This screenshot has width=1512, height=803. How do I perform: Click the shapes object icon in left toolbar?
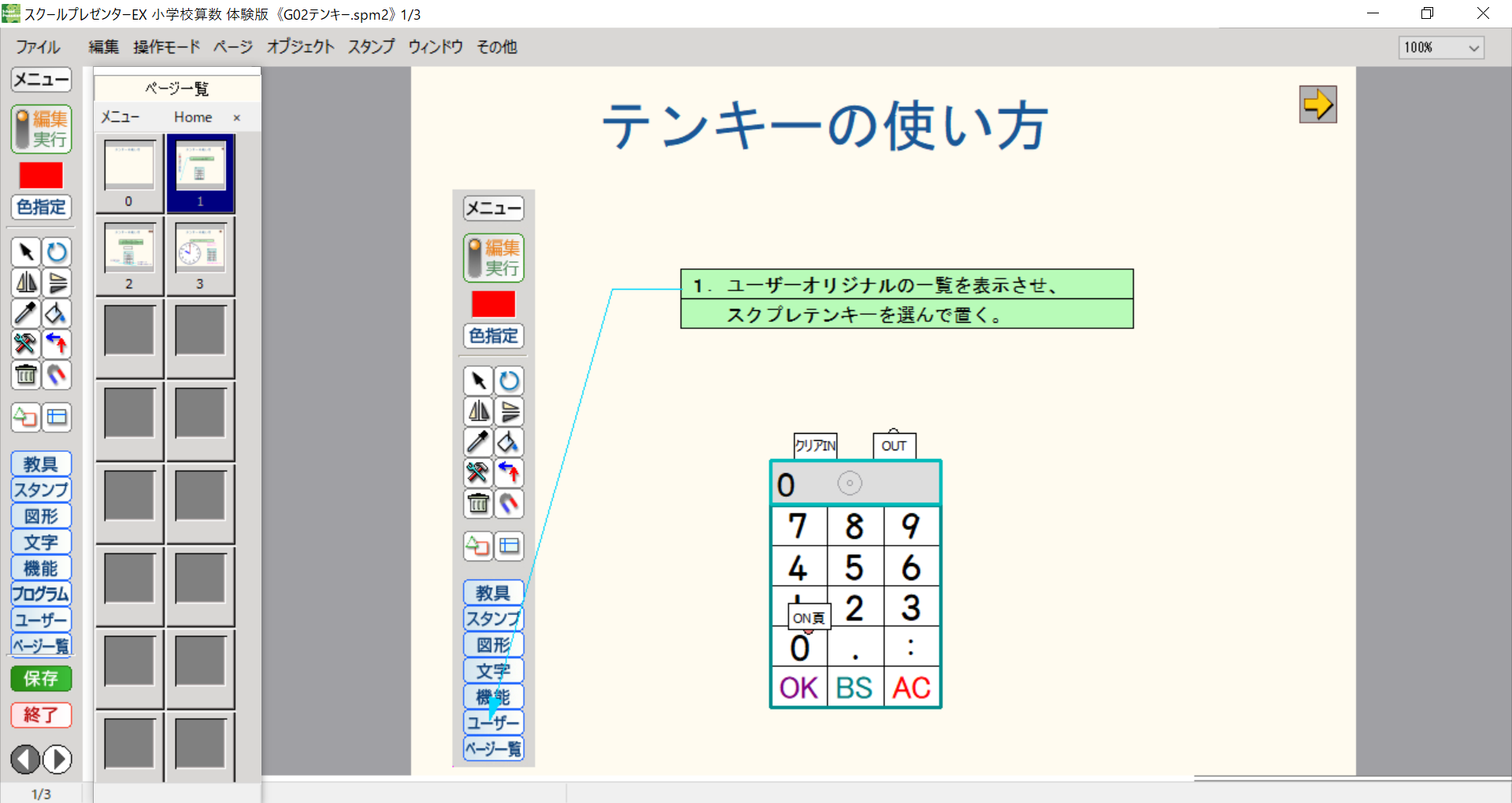(26, 417)
